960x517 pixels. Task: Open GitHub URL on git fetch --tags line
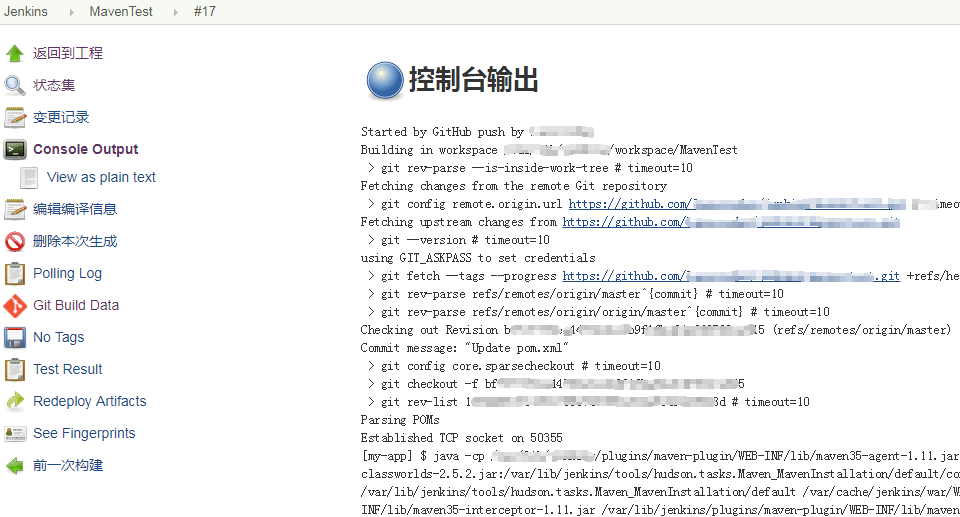[731, 276]
